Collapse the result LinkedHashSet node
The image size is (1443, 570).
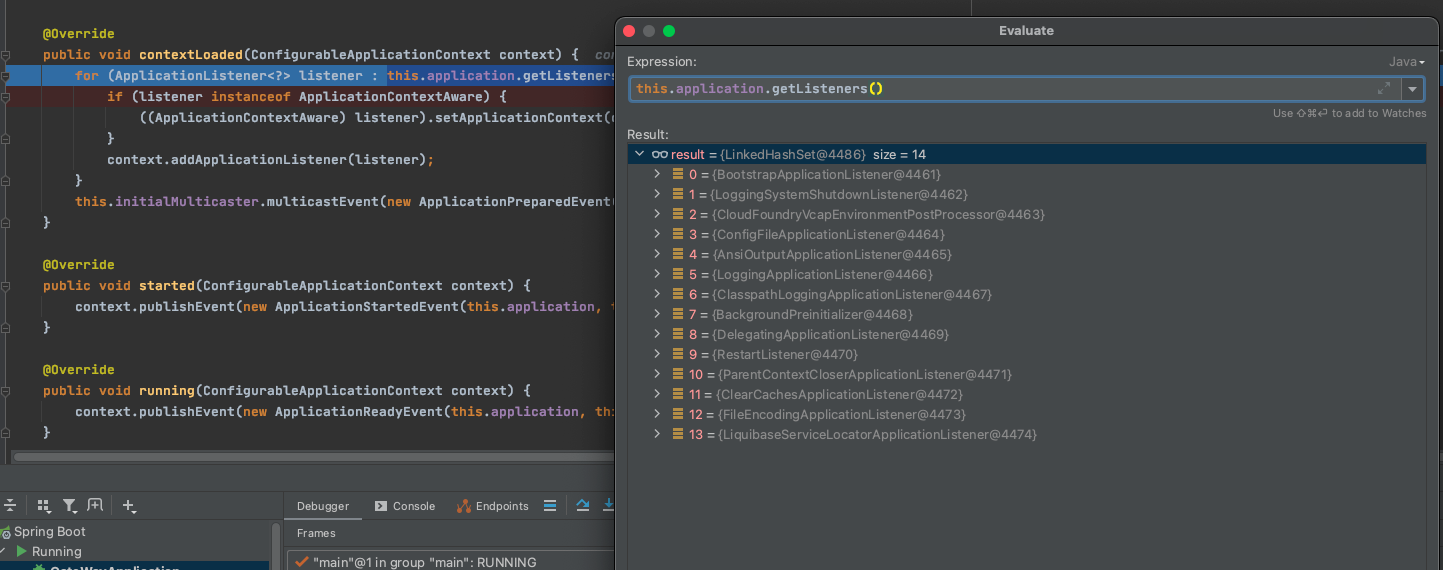(639, 154)
